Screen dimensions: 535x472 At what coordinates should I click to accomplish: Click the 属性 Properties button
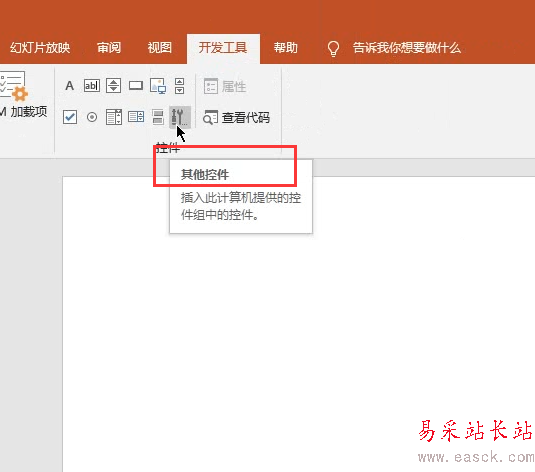point(225,86)
